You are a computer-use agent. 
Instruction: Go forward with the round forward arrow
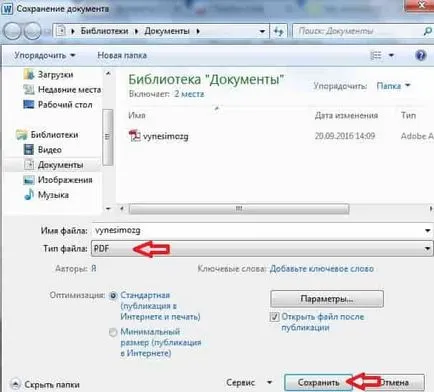click(x=32, y=31)
